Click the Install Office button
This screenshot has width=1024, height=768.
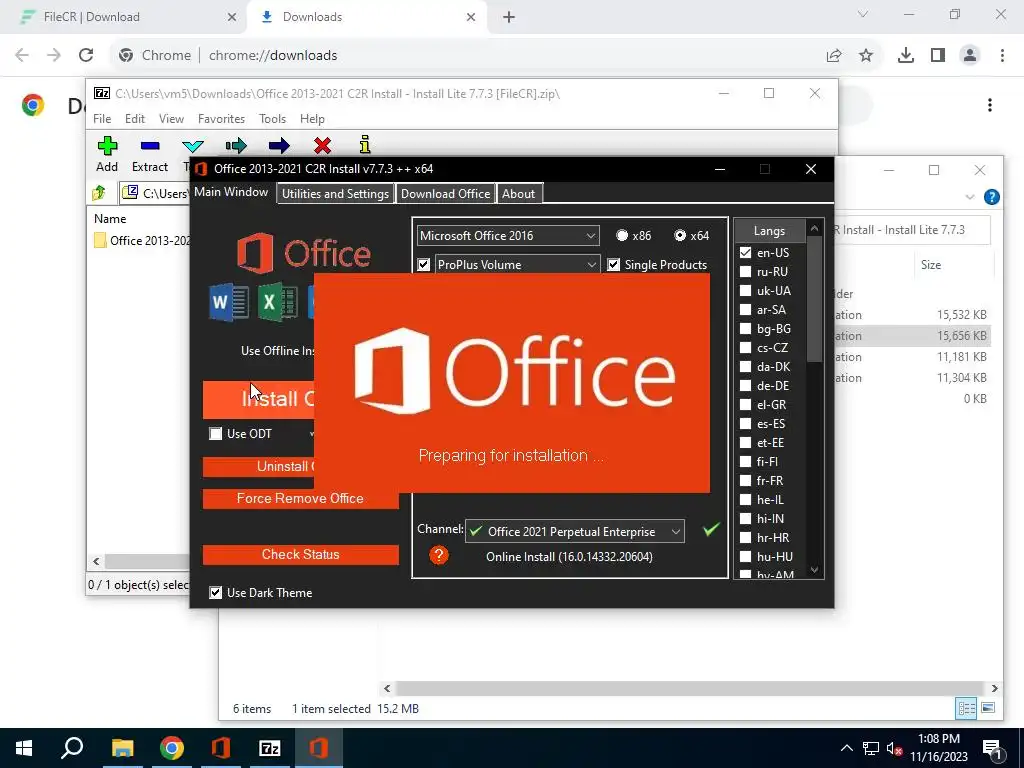(x=259, y=399)
